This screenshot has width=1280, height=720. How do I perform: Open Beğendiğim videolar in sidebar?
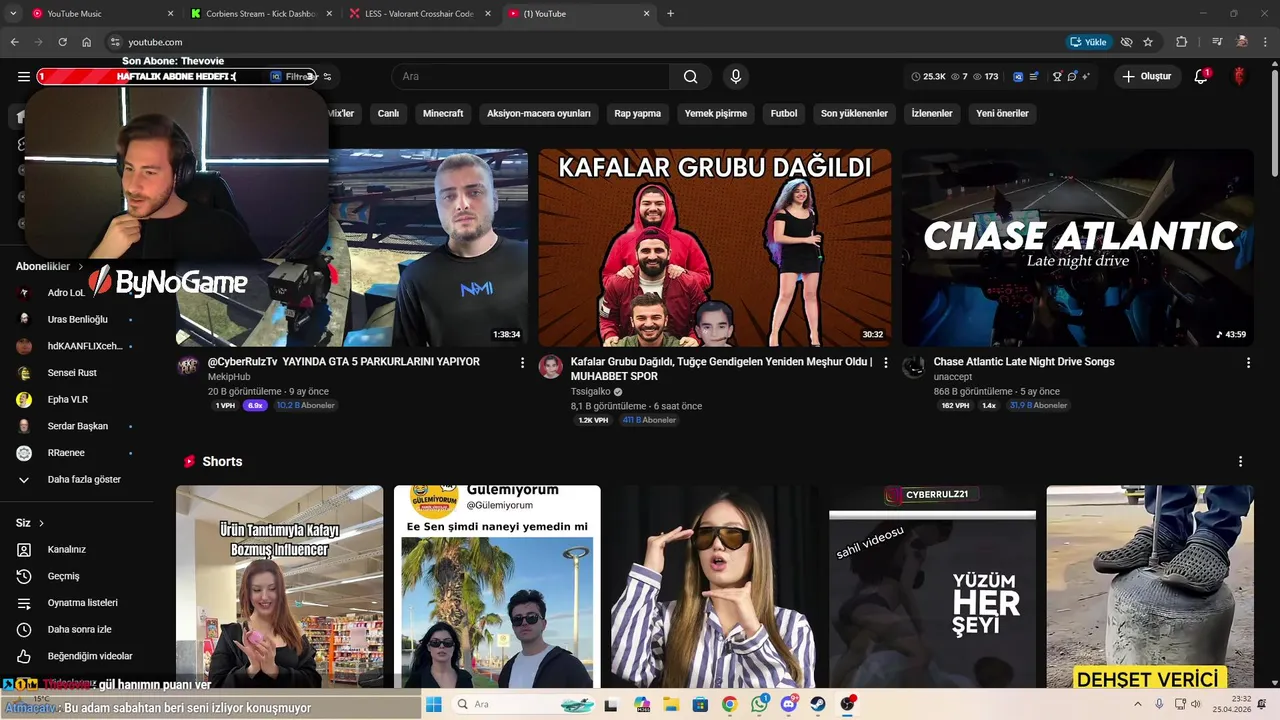(76, 656)
